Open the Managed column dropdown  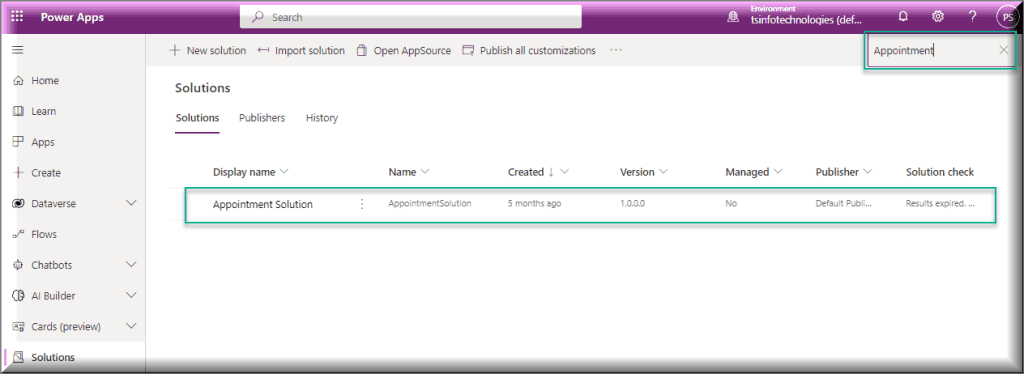point(778,172)
